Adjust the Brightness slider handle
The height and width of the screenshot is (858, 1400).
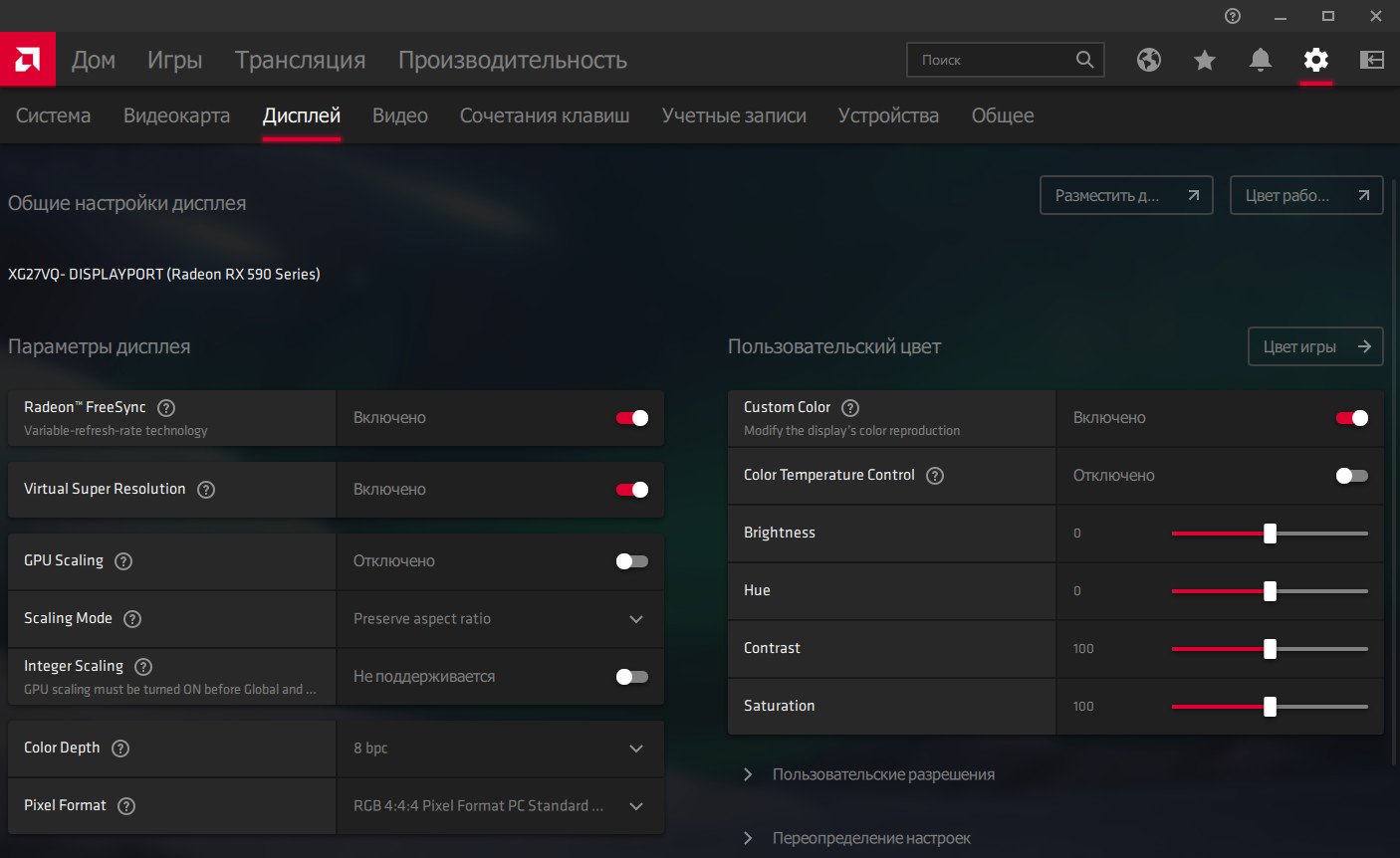click(x=1270, y=534)
